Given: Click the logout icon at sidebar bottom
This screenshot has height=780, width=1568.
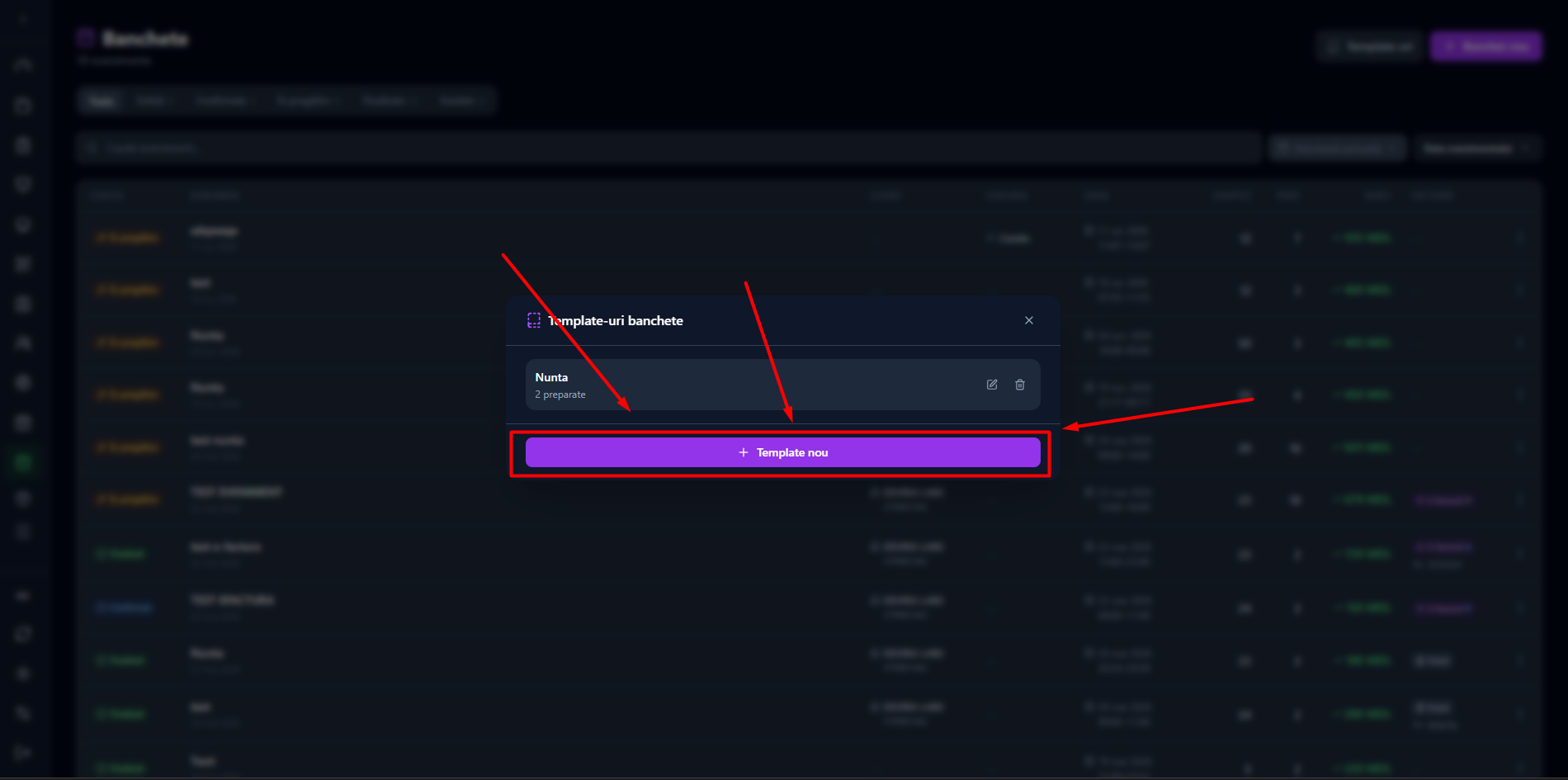Looking at the screenshot, I should pyautogui.click(x=23, y=752).
